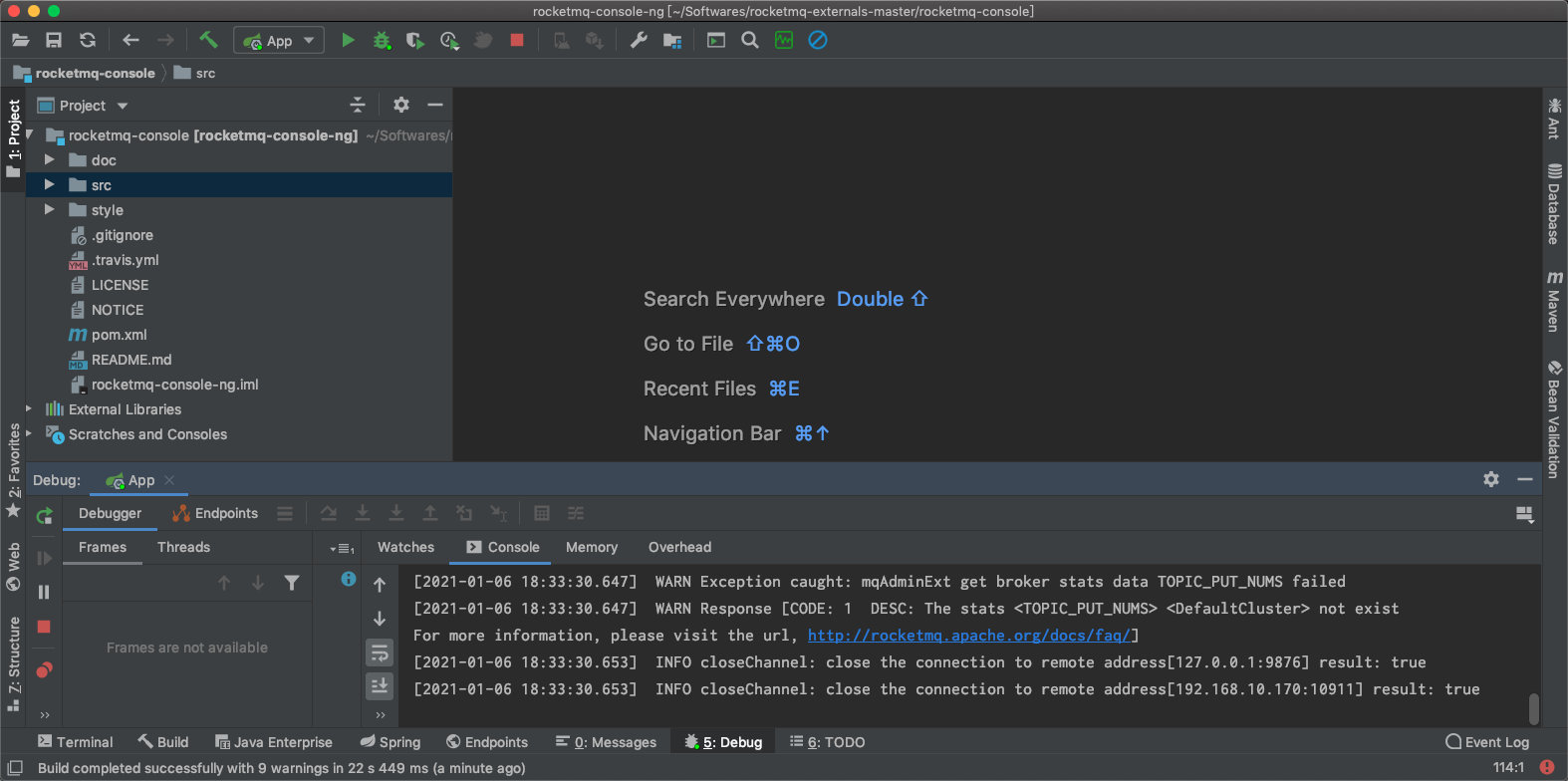Toggle scroll to end in console
This screenshot has height=781, width=1568.
tap(380, 685)
